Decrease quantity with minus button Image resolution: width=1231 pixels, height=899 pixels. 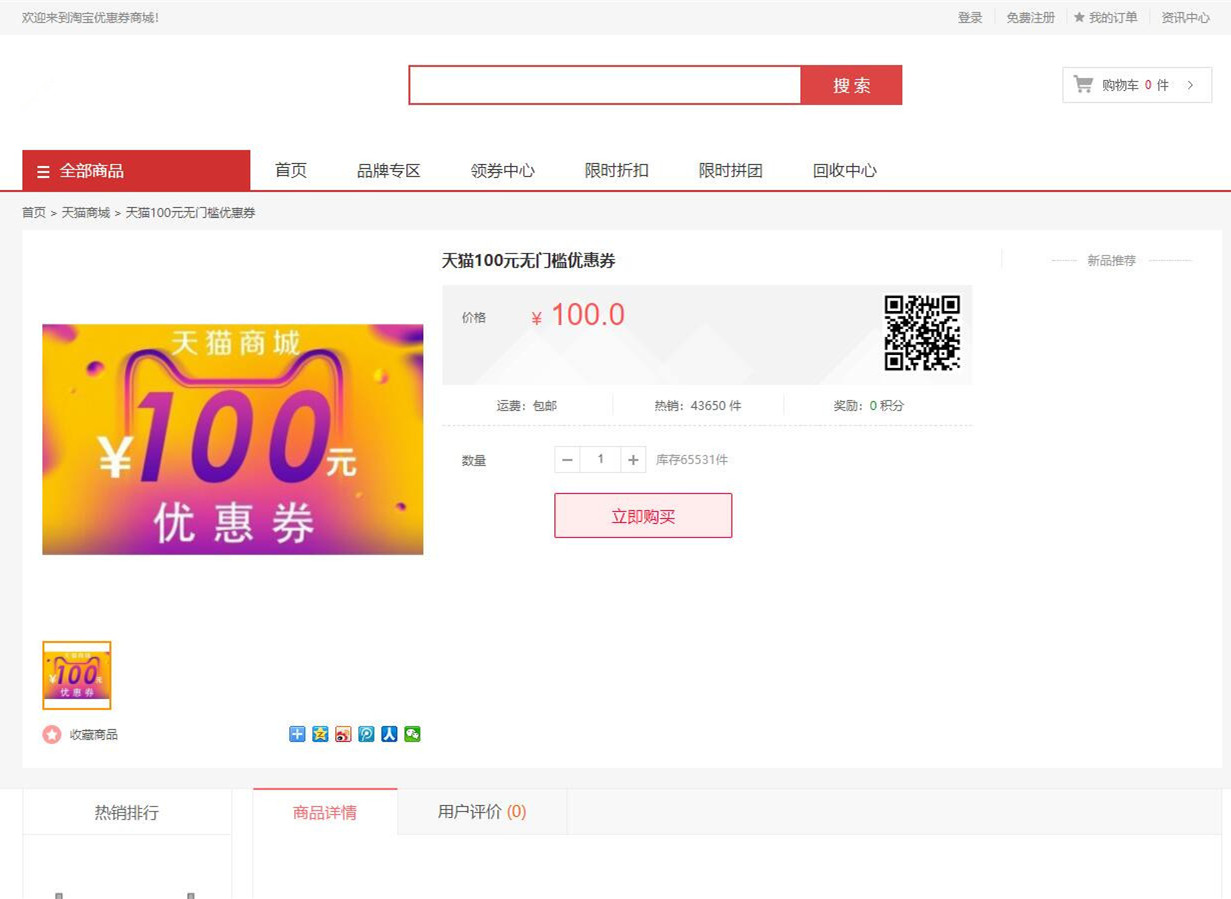click(x=568, y=460)
